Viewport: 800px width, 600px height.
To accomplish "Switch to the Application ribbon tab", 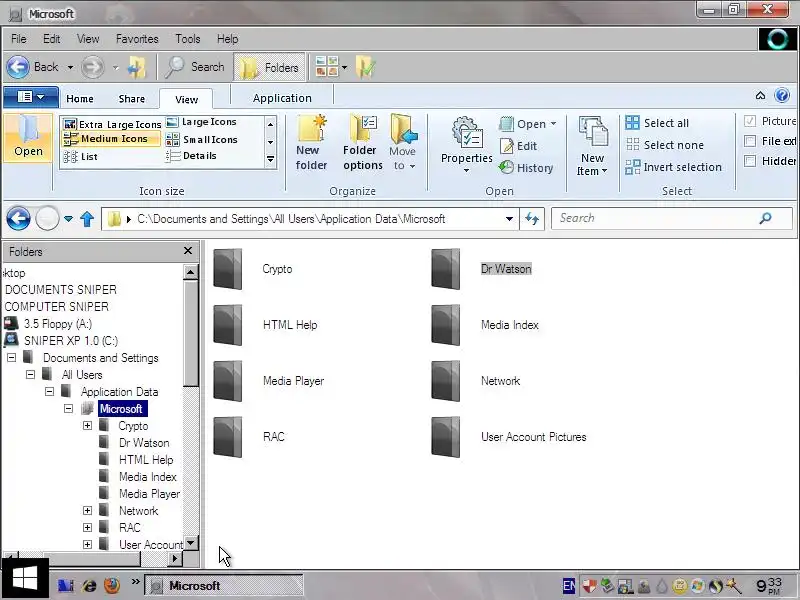I will coord(282,98).
